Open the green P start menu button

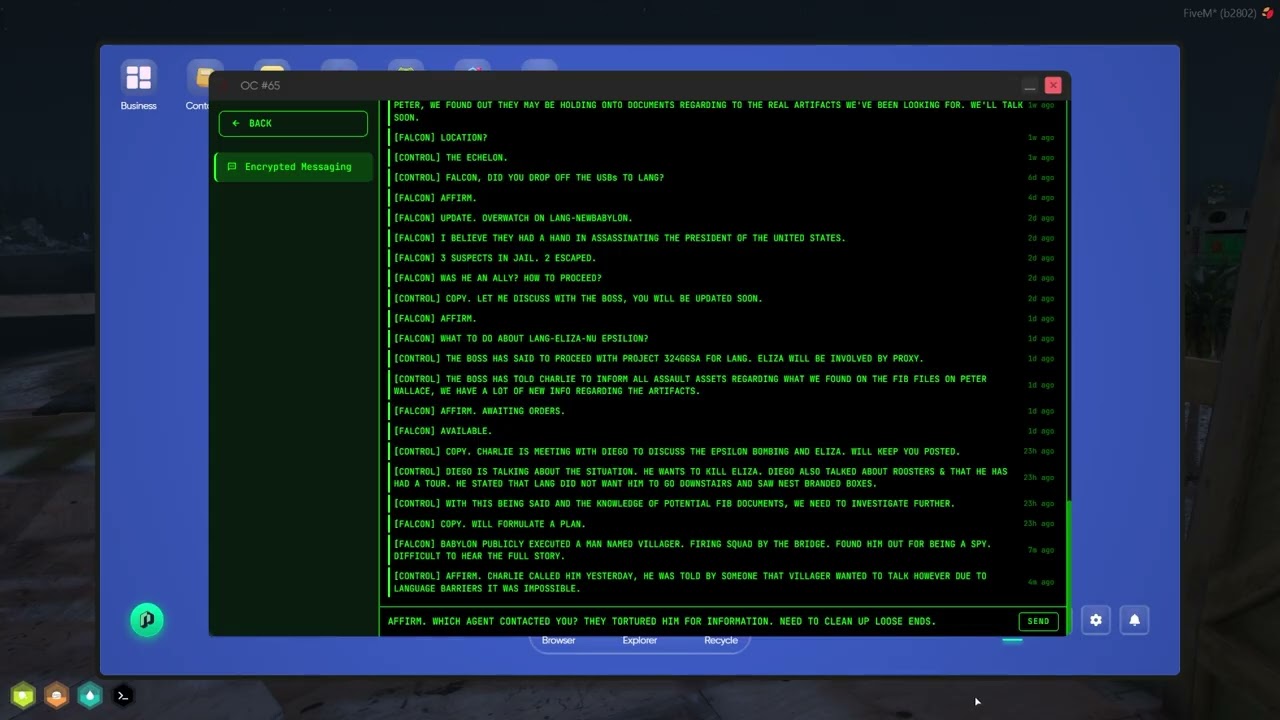click(x=147, y=620)
